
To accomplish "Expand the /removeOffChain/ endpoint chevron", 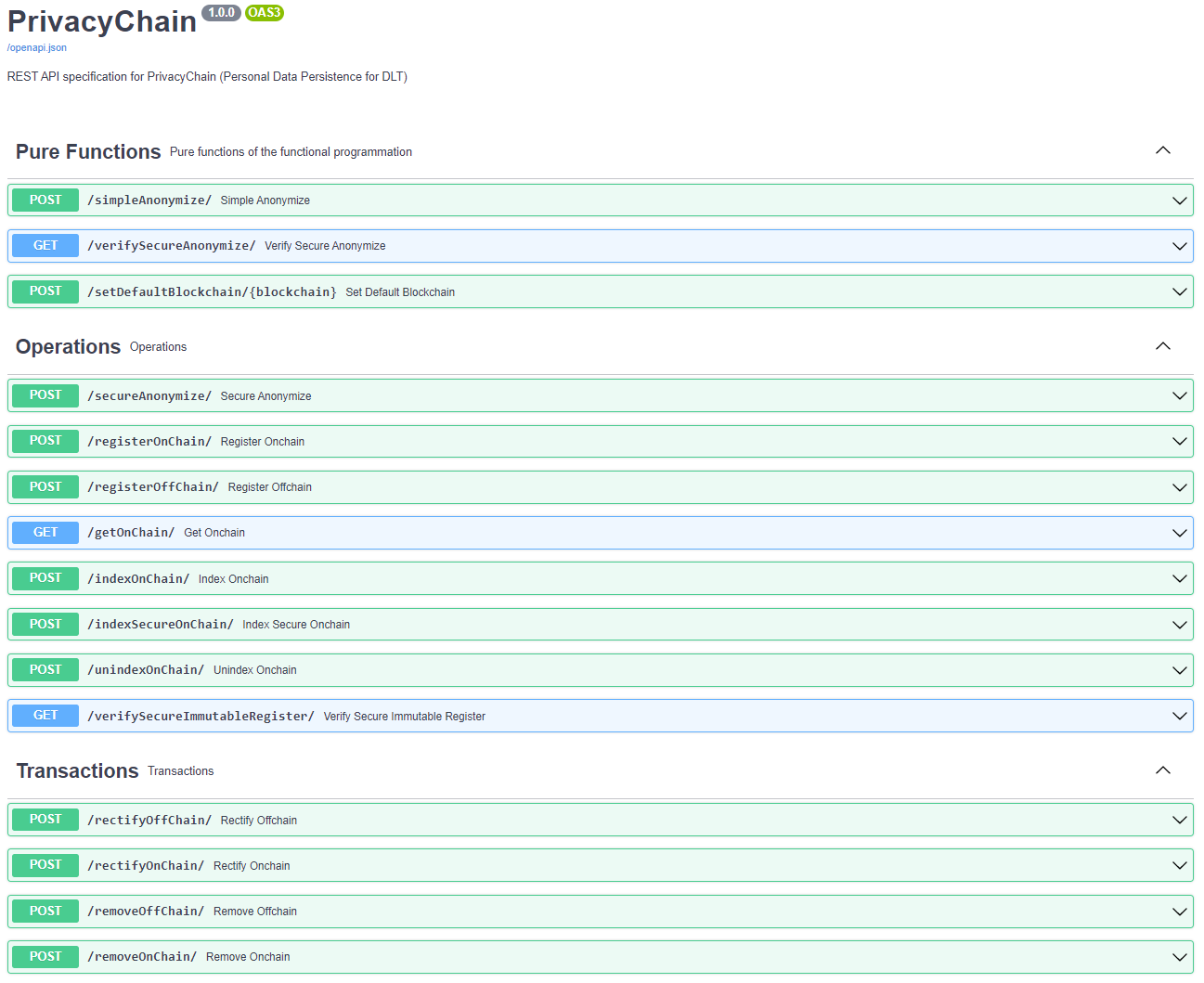I will click(x=1179, y=911).
